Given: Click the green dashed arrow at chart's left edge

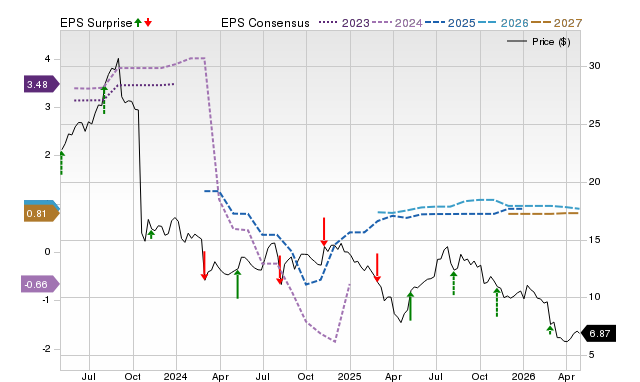Looking at the screenshot, I should (62, 163).
